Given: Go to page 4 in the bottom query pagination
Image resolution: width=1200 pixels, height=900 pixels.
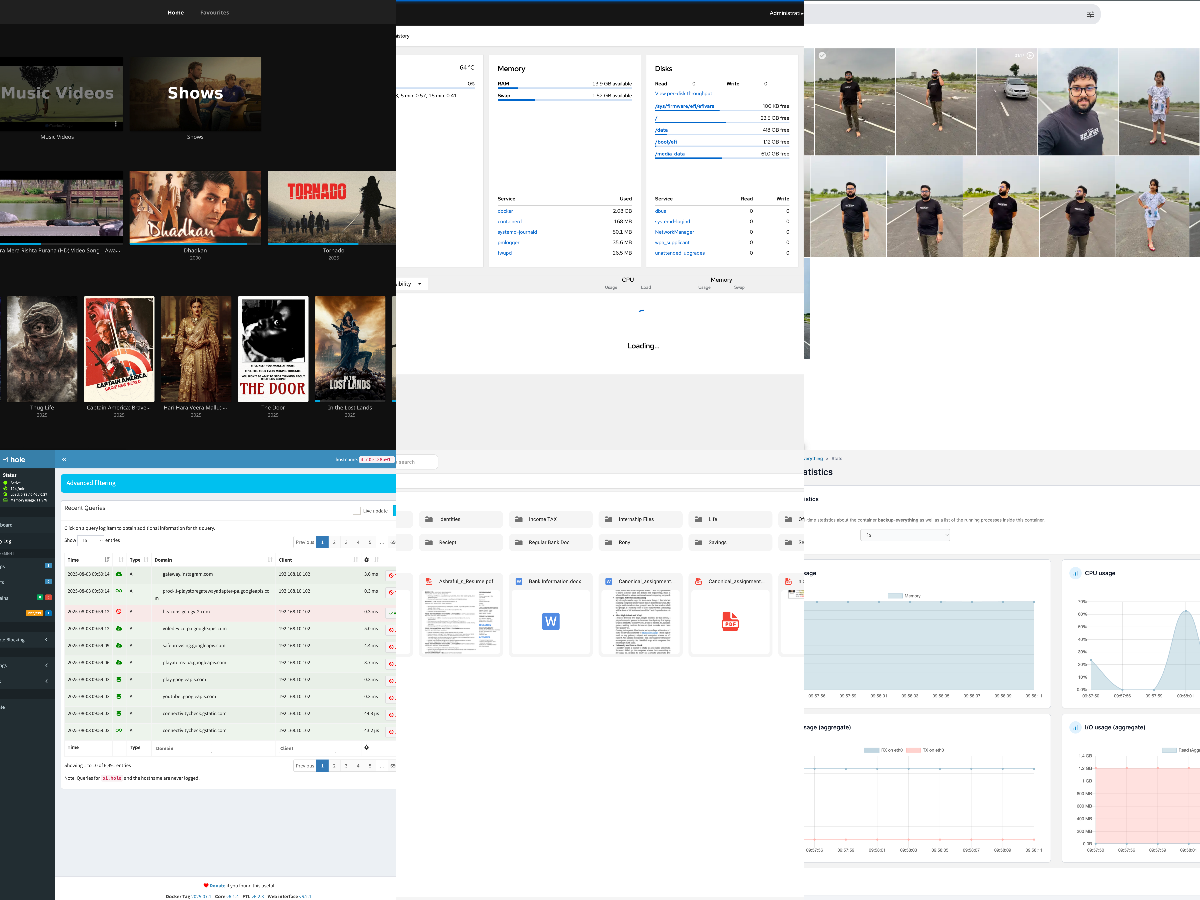Looking at the screenshot, I should (358, 765).
